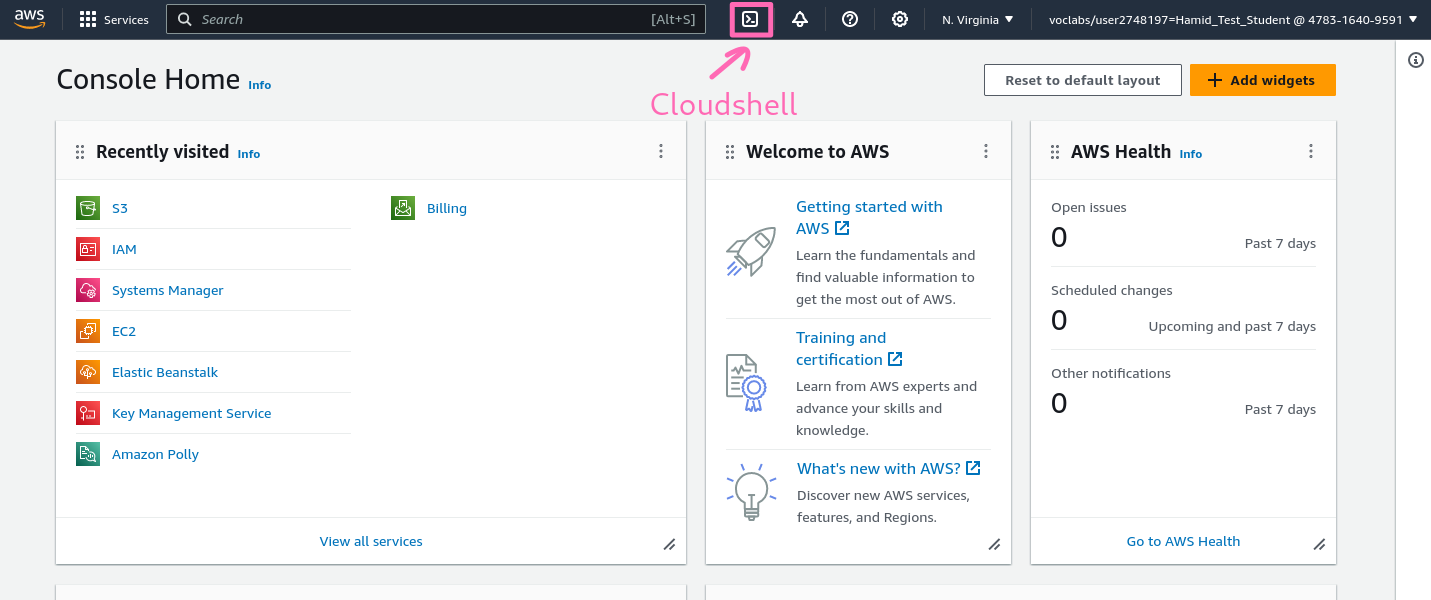Open CloudShell terminal icon in top bar
1431x600 pixels.
click(x=750, y=19)
